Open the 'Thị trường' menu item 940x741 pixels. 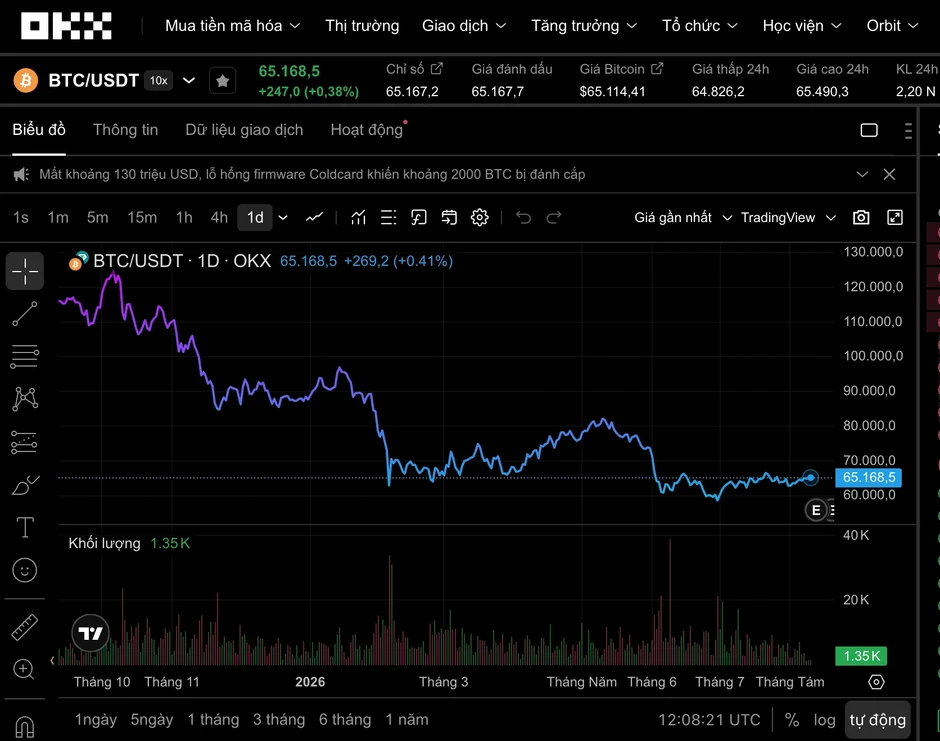pos(362,26)
